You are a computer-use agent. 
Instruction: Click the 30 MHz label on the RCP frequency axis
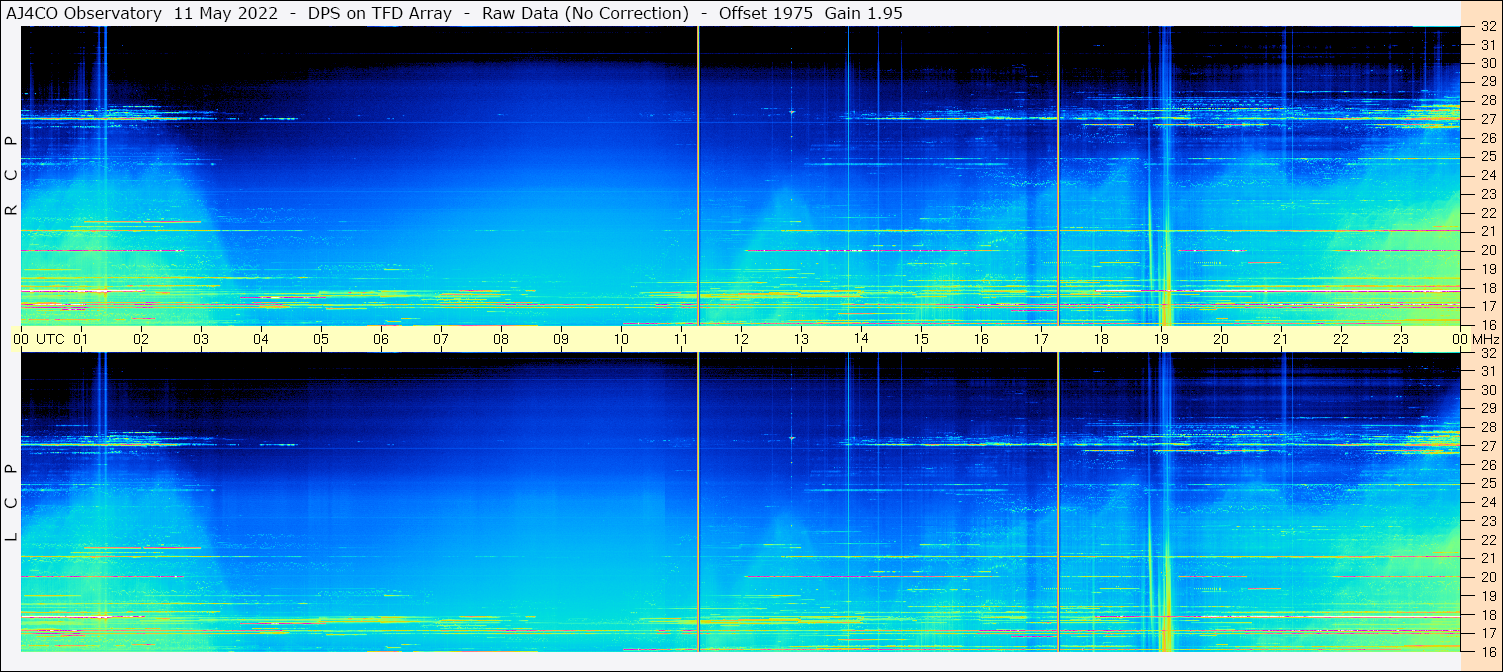pyautogui.click(x=1487, y=64)
